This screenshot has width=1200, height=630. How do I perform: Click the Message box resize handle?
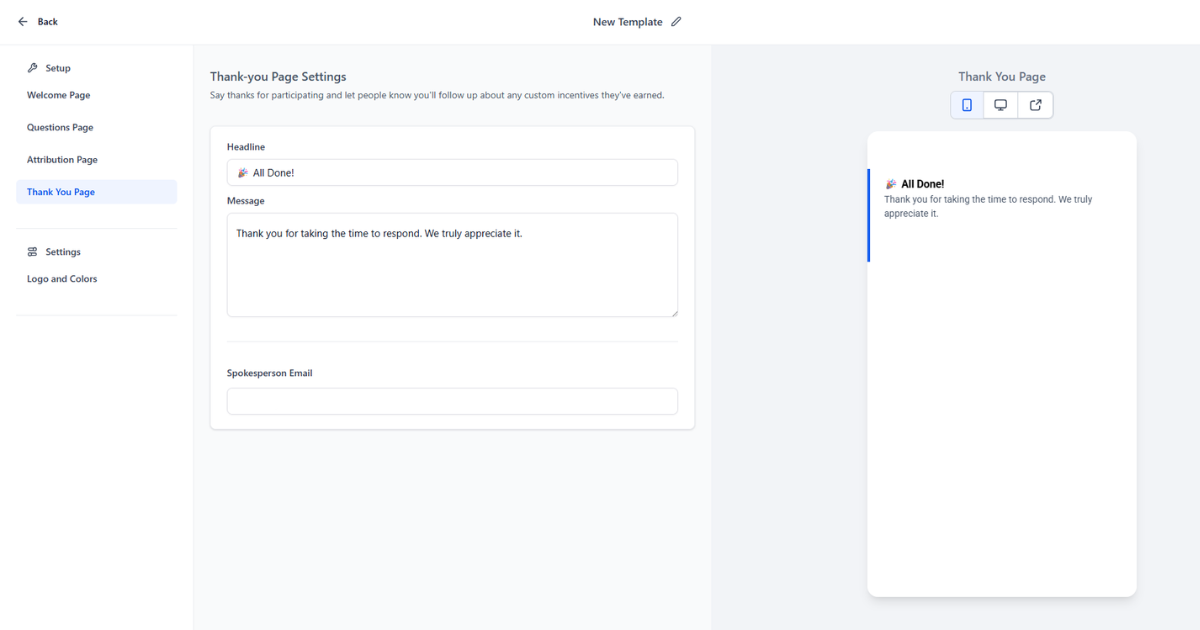click(673, 312)
